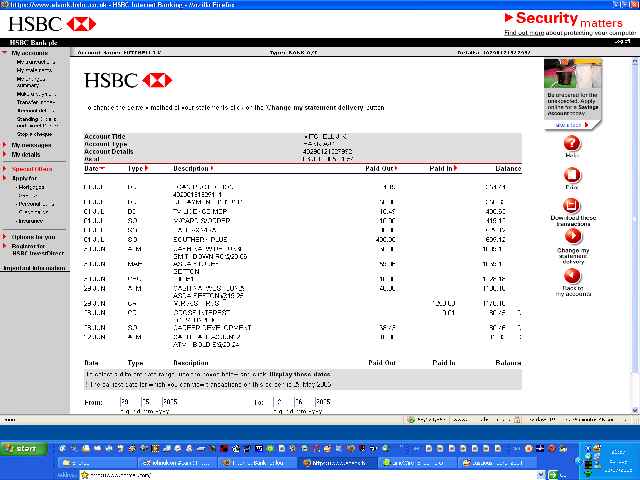Click the HSBC logo above the statement
640x480 pixels.
[x=128, y=80]
